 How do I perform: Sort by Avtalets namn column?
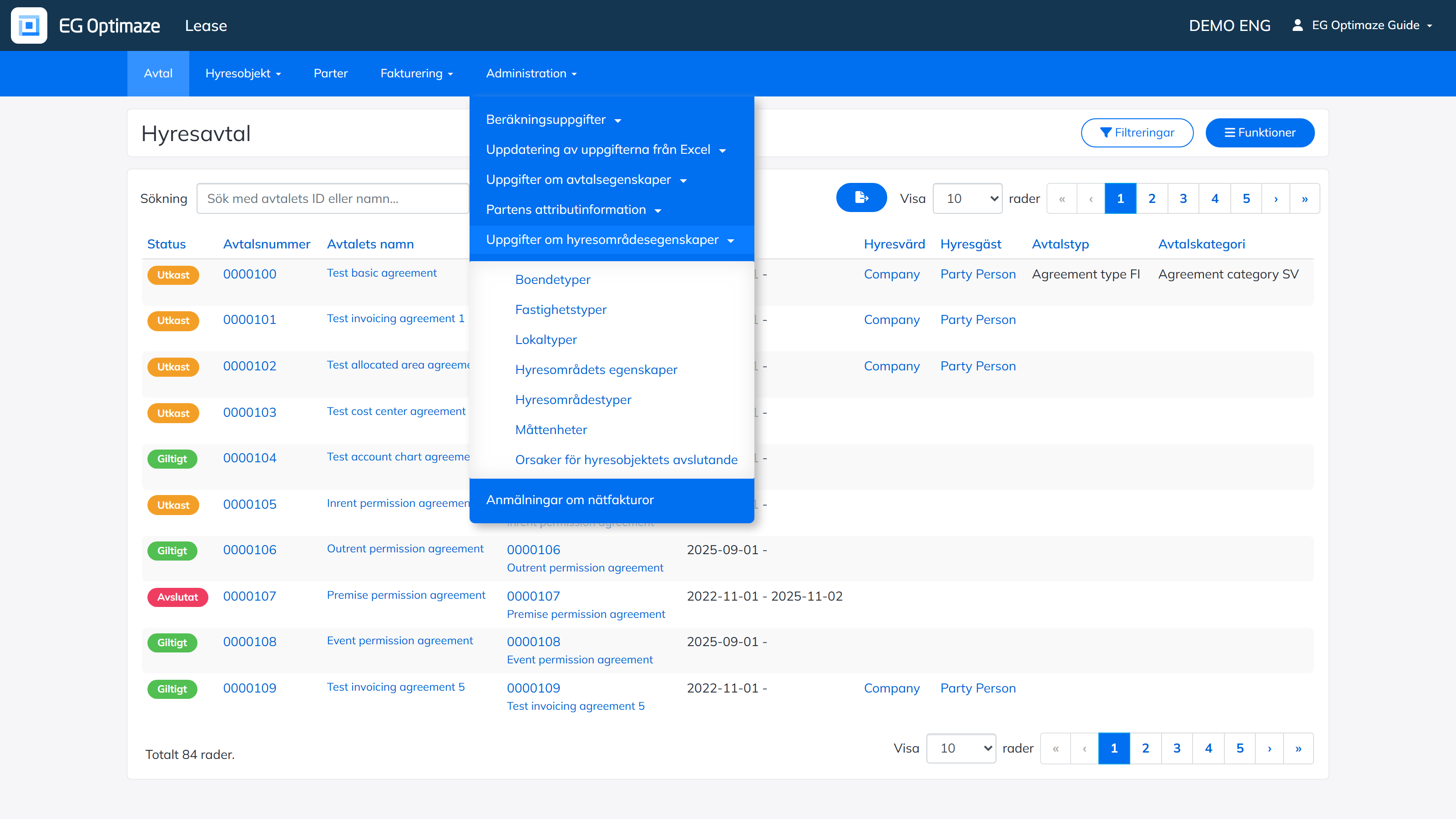click(370, 244)
